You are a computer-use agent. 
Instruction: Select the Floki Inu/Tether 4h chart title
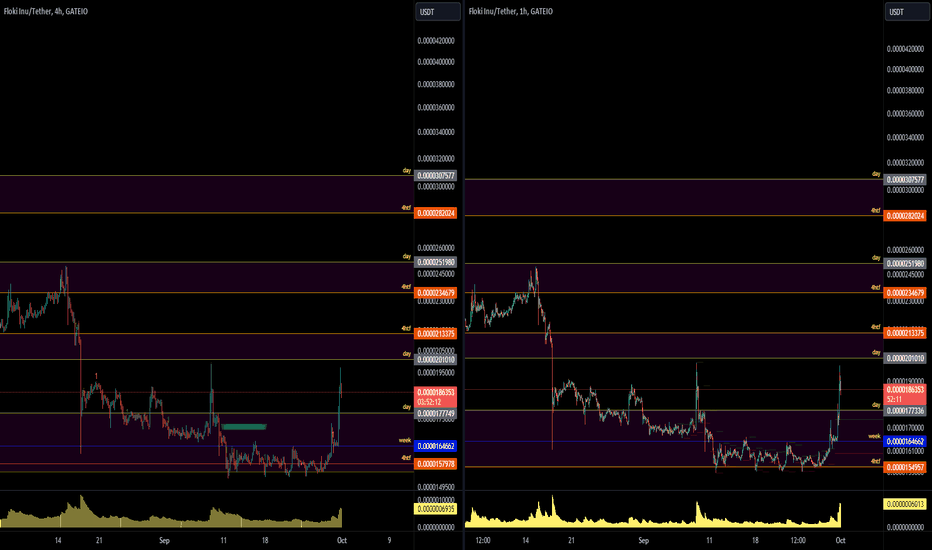point(46,11)
